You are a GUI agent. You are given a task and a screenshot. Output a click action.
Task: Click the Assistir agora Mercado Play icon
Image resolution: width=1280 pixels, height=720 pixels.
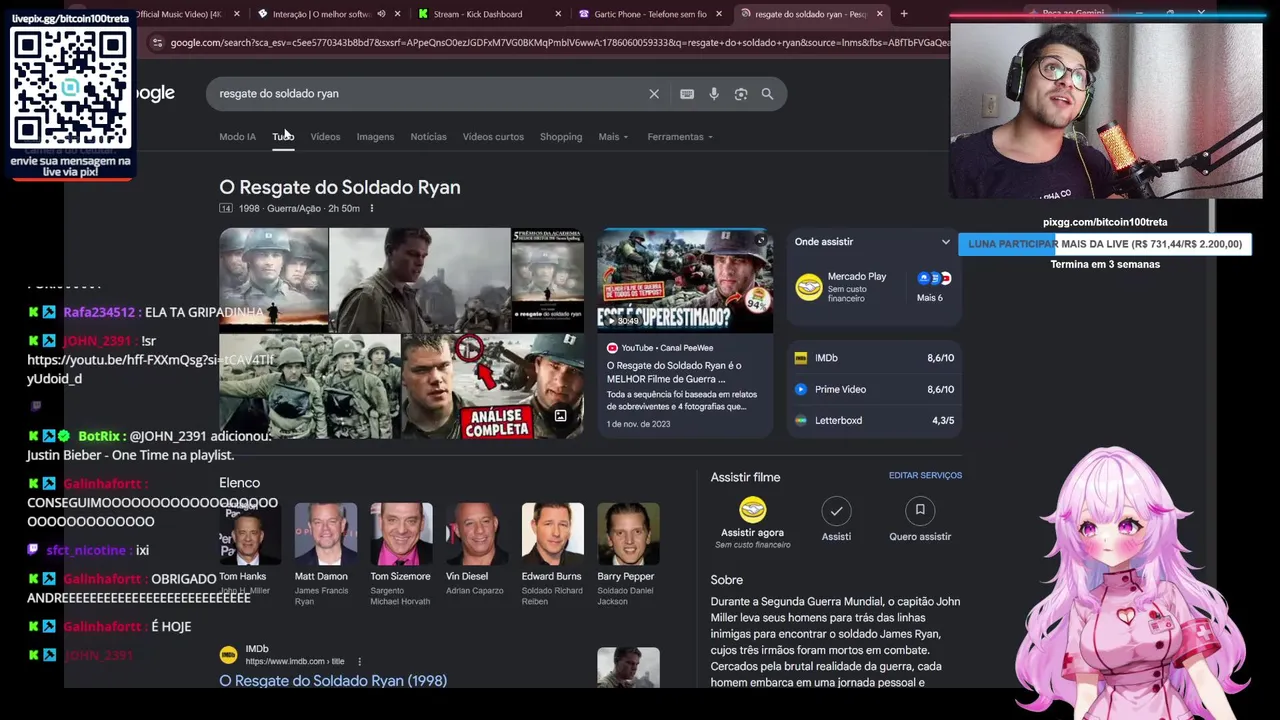752,510
